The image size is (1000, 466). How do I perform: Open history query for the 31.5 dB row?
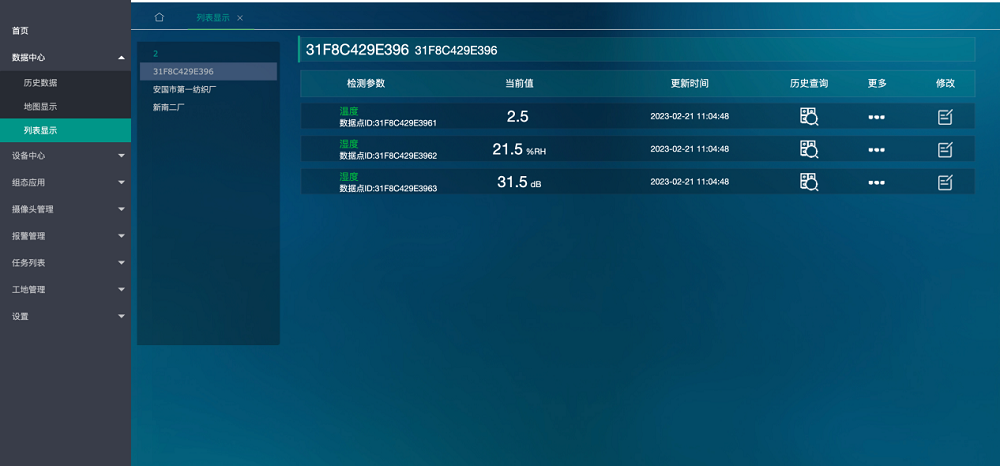(x=808, y=182)
